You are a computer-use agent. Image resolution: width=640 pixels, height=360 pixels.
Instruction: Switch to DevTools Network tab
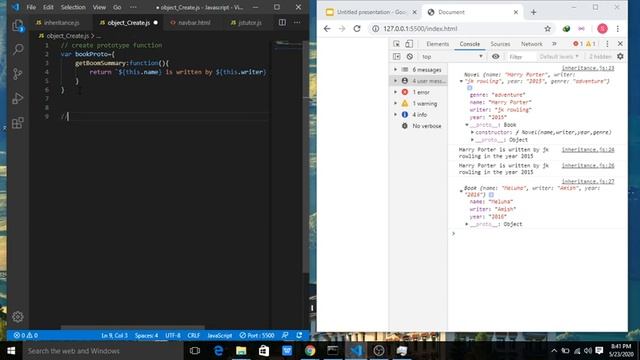click(531, 44)
